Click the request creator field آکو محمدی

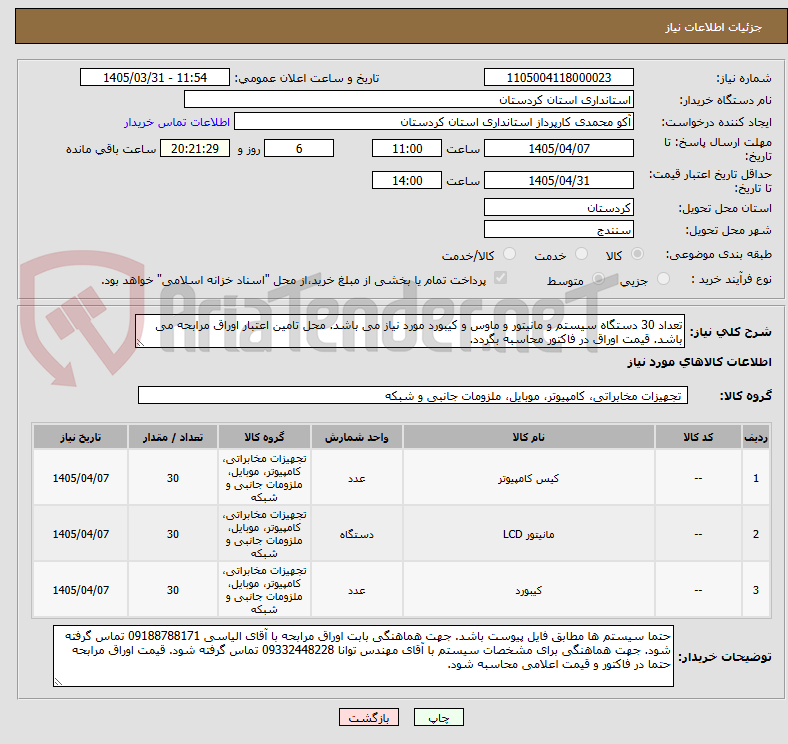434,122
